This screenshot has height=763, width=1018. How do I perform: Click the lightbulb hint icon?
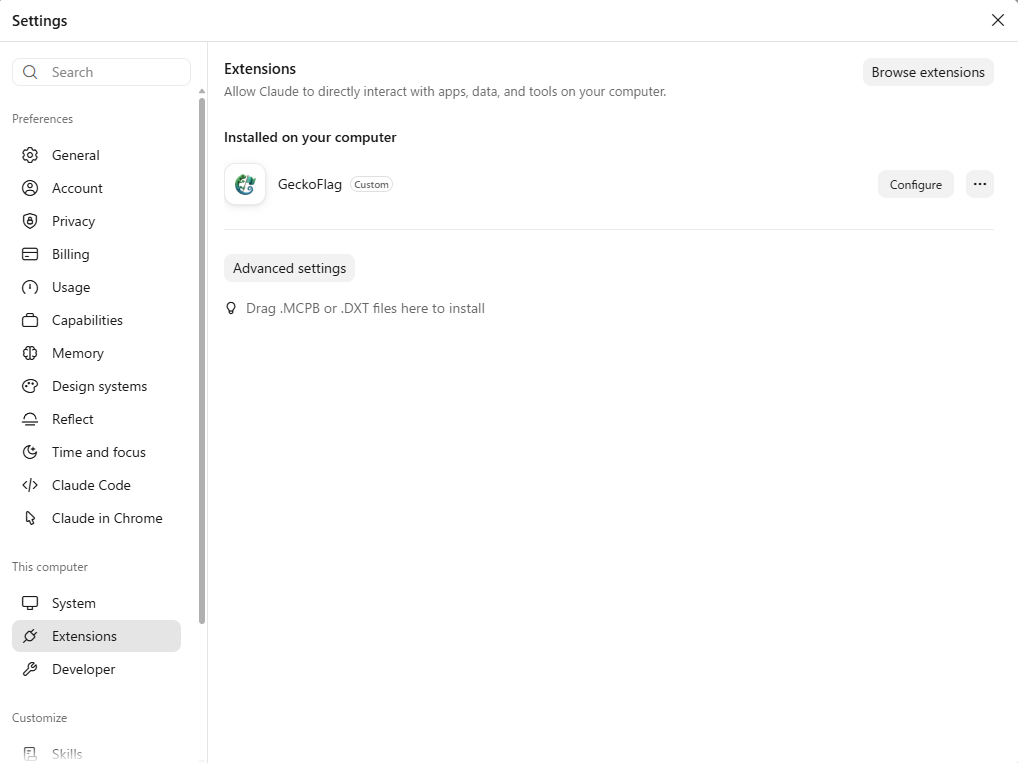point(230,308)
